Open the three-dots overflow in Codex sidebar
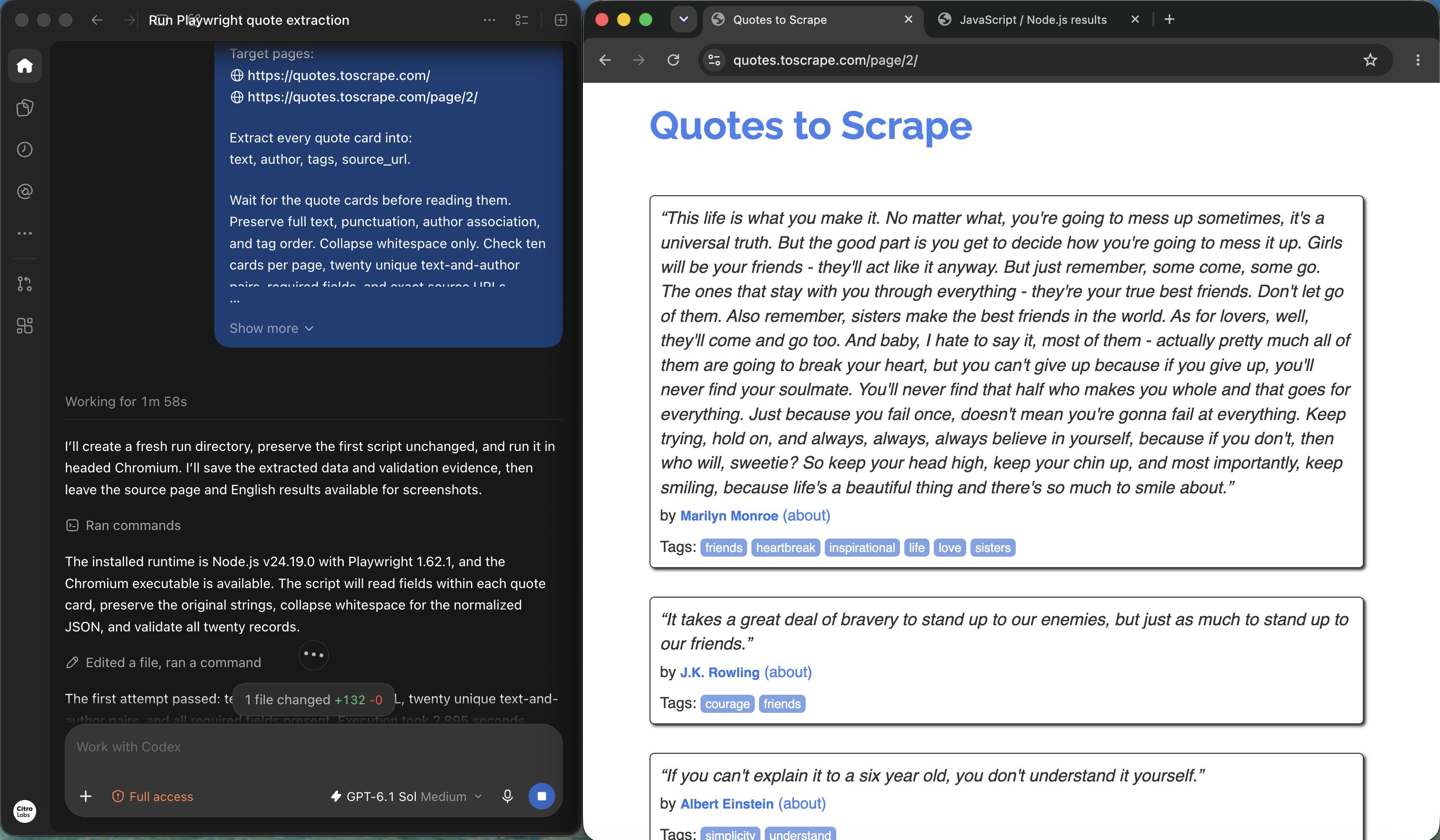 click(x=25, y=233)
